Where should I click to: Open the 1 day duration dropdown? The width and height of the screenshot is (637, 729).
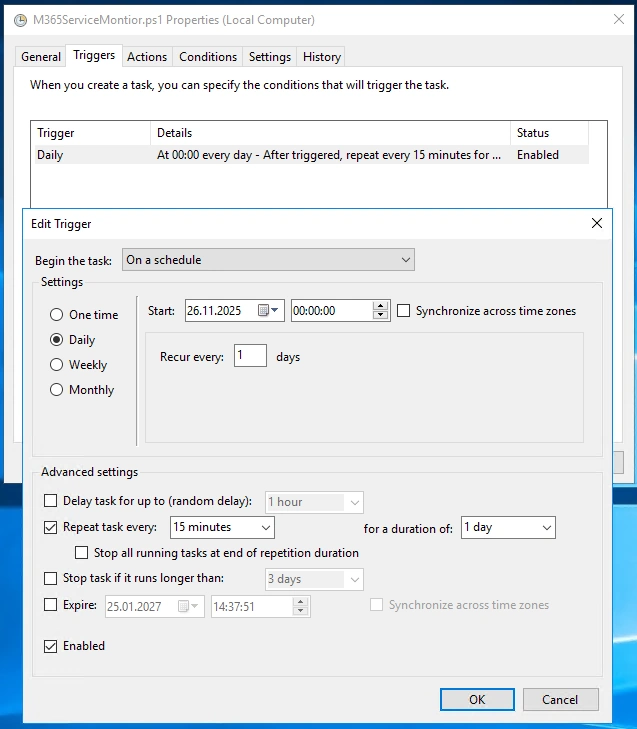tap(508, 527)
